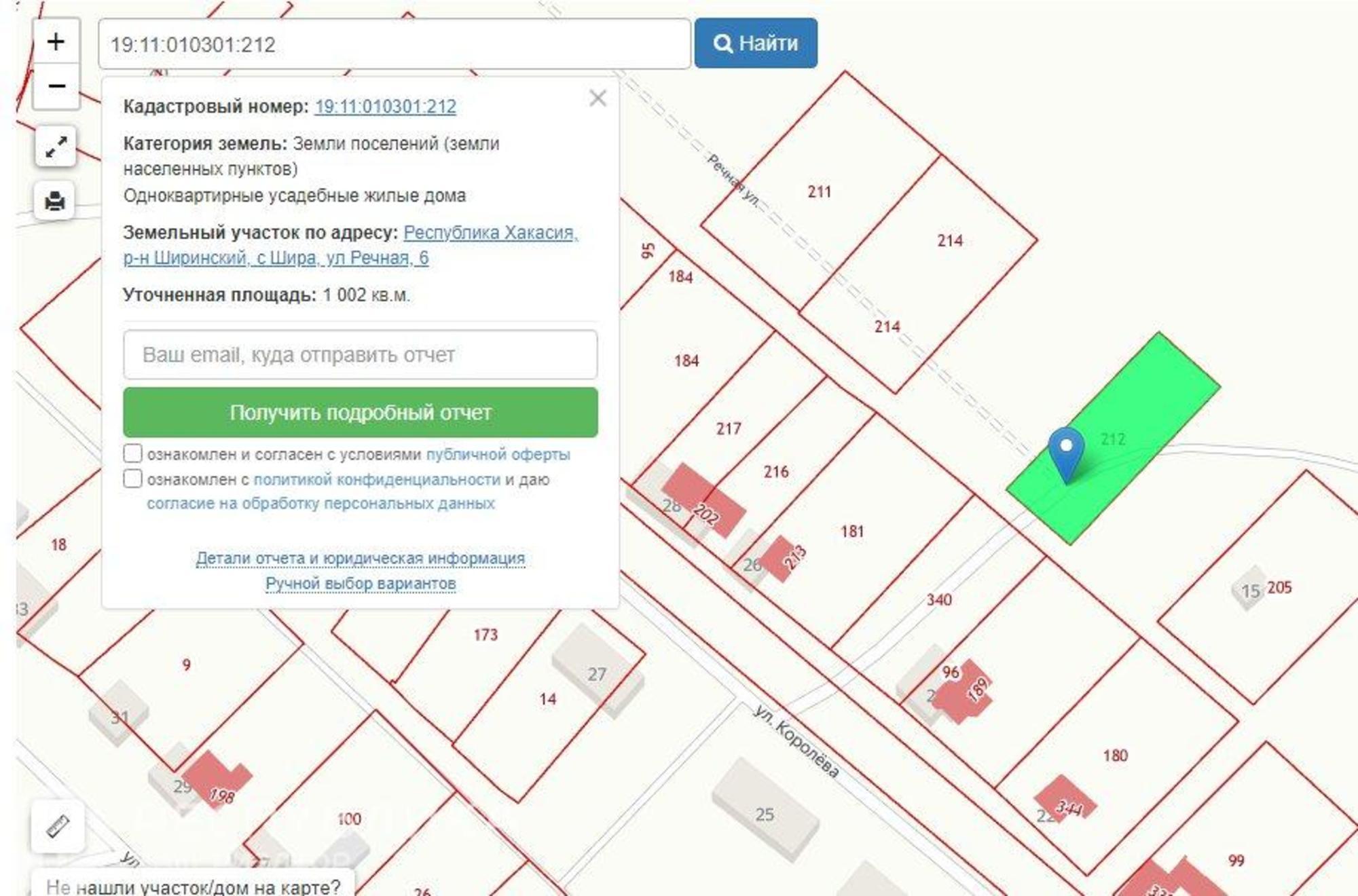Viewport: 1358px width, 896px height.
Task: Check the privacy policy consent checkbox
Action: [133, 479]
